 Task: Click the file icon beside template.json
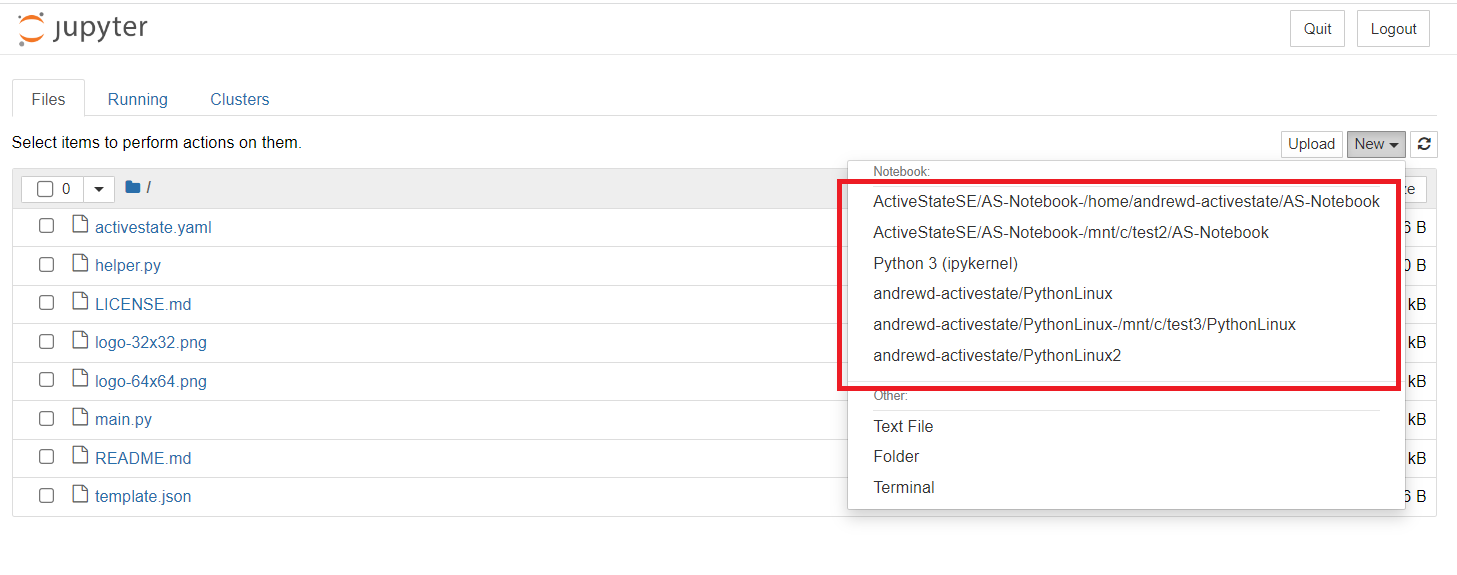click(80, 496)
